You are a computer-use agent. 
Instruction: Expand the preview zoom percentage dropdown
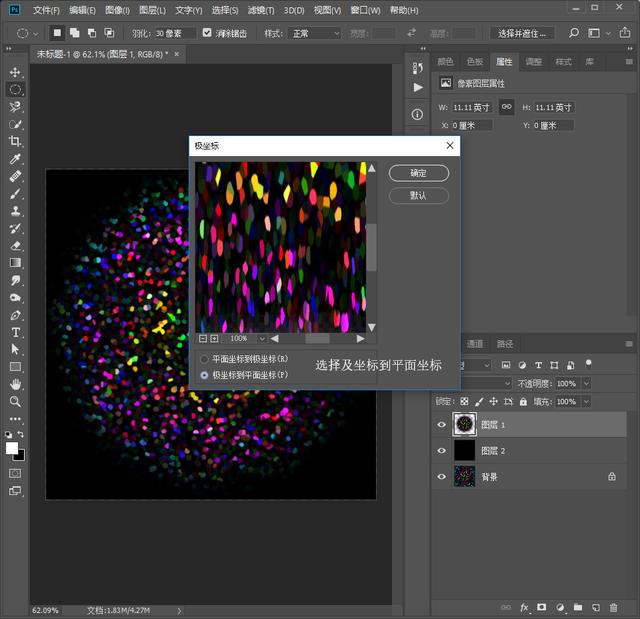262,338
